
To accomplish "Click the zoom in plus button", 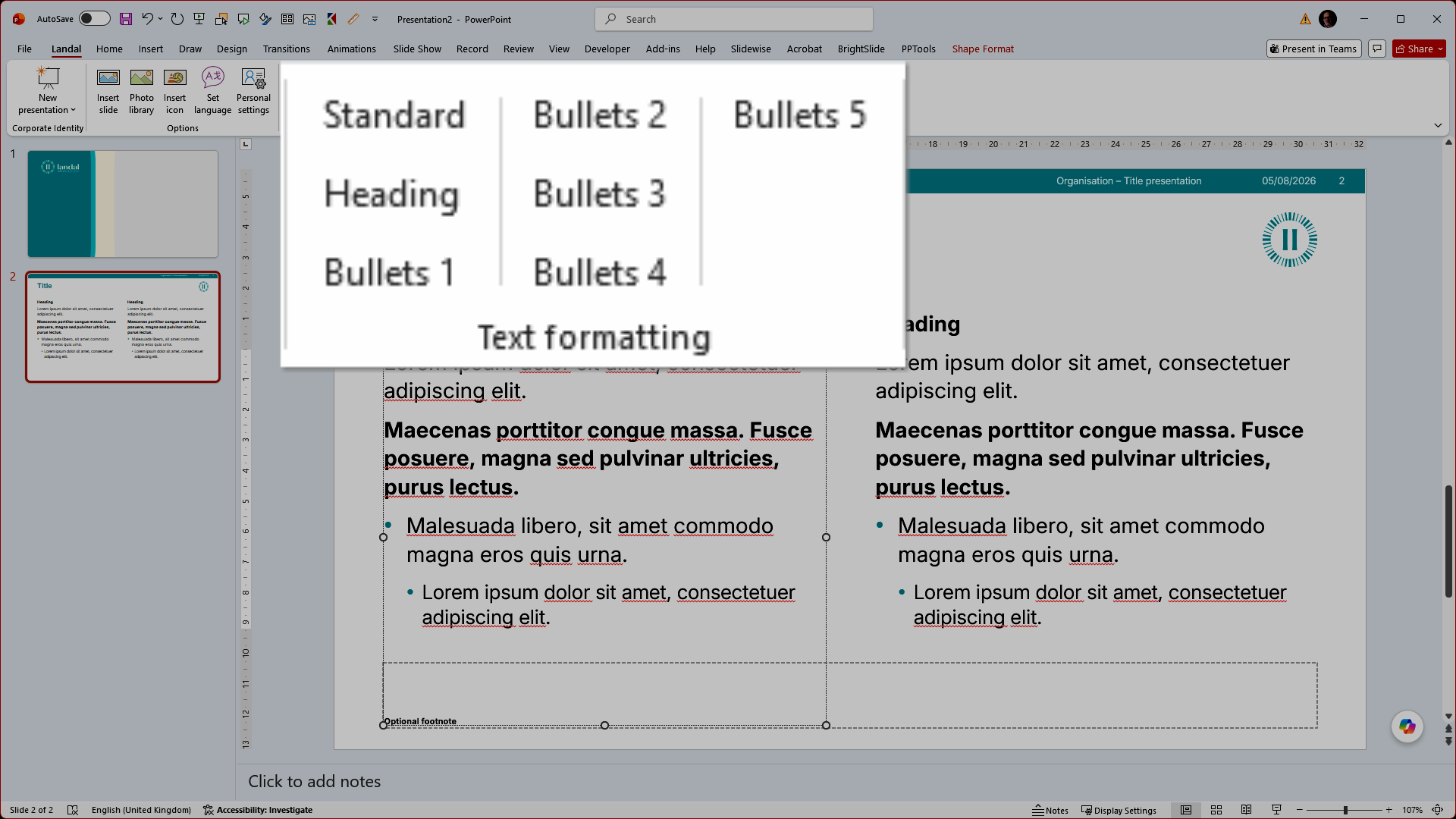I will 1389,810.
